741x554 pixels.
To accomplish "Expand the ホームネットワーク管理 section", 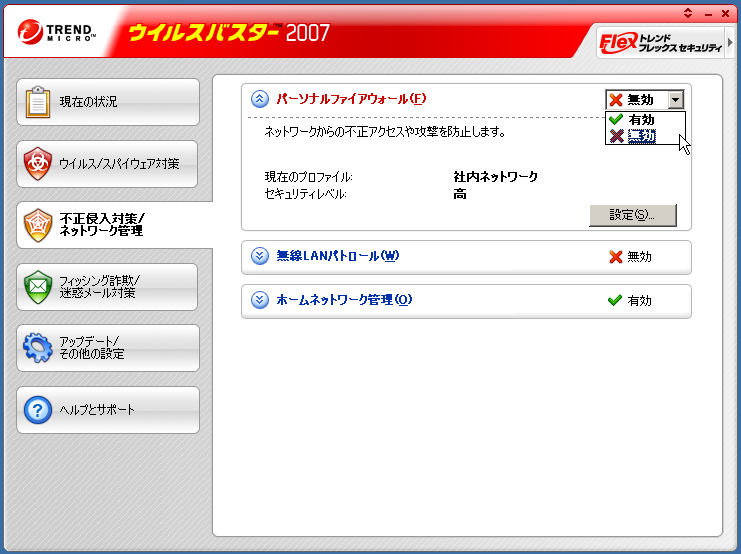I will point(260,300).
